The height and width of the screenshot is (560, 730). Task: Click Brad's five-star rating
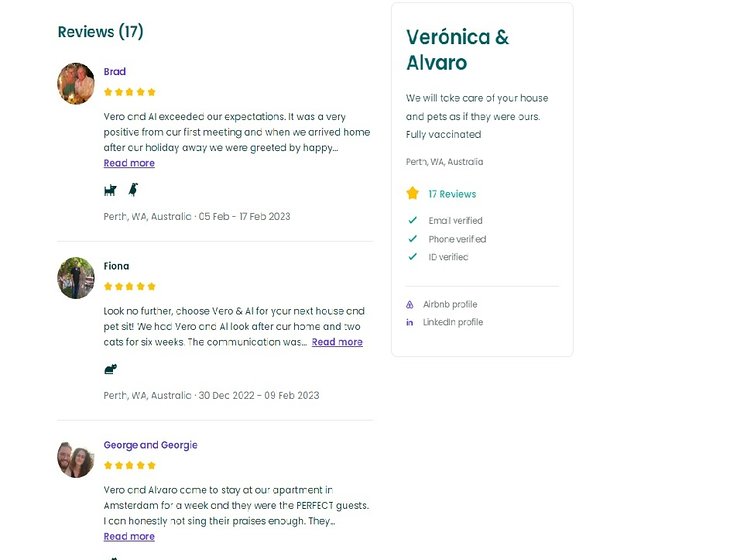(x=129, y=92)
